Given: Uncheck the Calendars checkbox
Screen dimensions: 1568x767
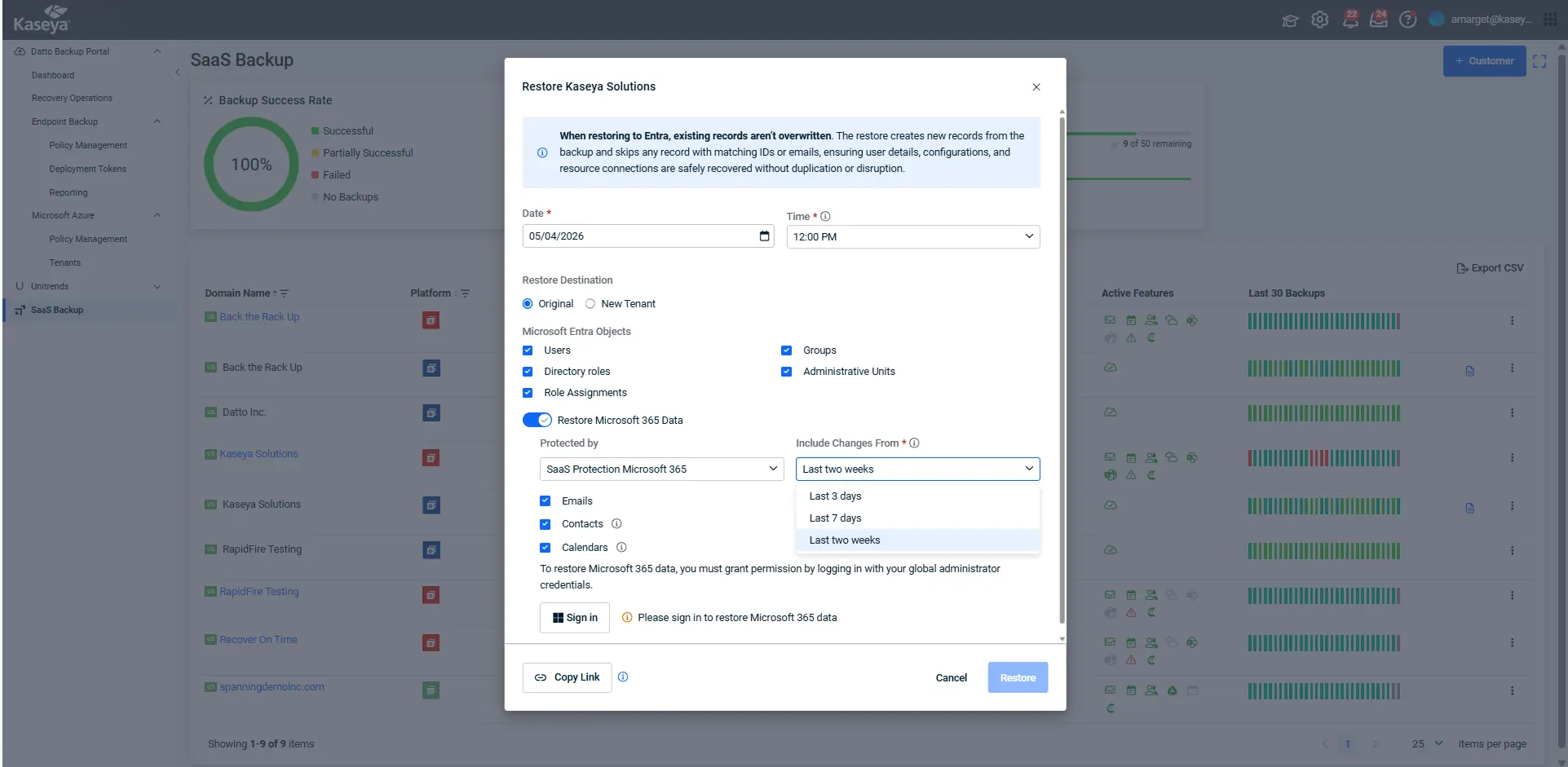Looking at the screenshot, I should (x=545, y=548).
